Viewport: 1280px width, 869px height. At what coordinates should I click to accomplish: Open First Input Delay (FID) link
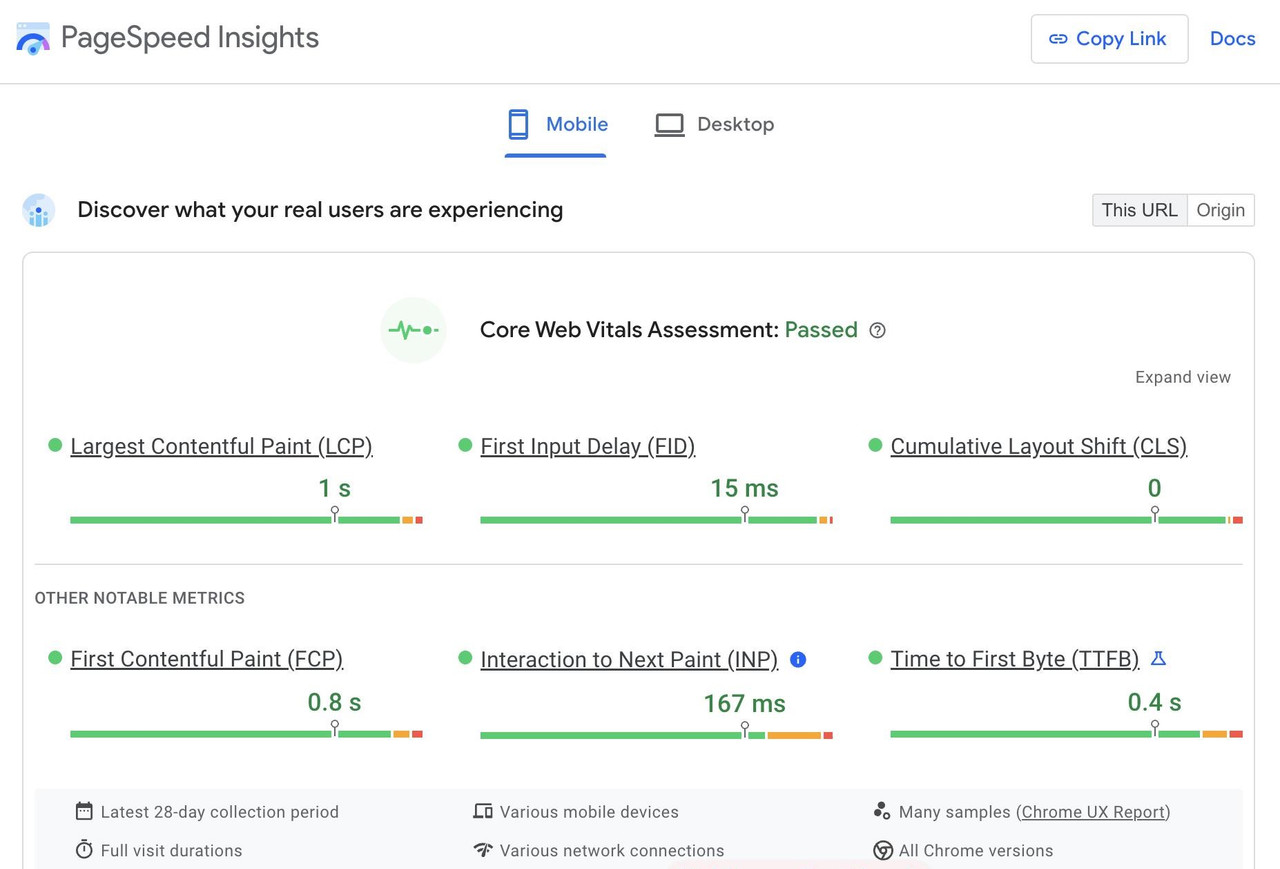(588, 446)
